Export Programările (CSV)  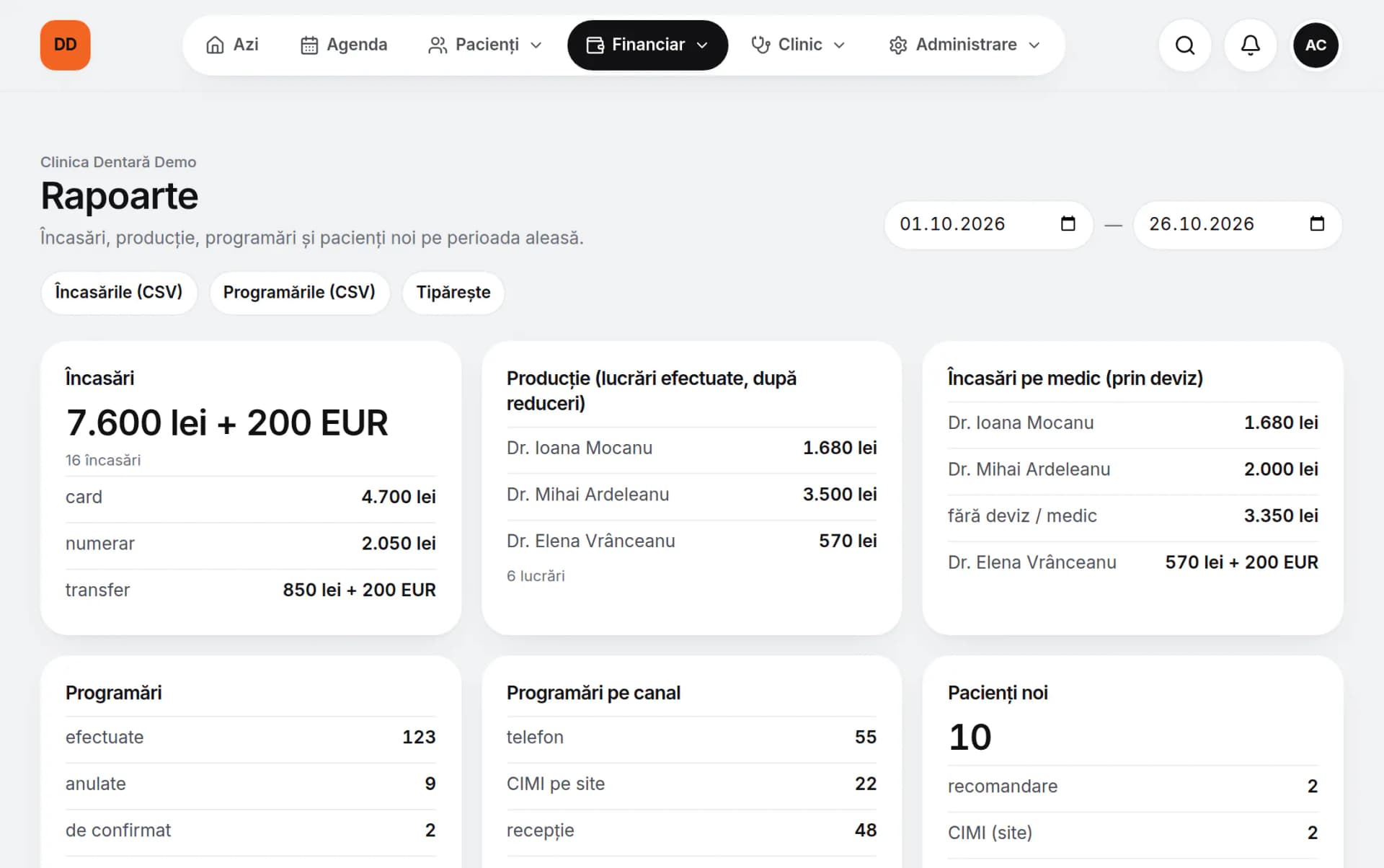[x=299, y=292]
